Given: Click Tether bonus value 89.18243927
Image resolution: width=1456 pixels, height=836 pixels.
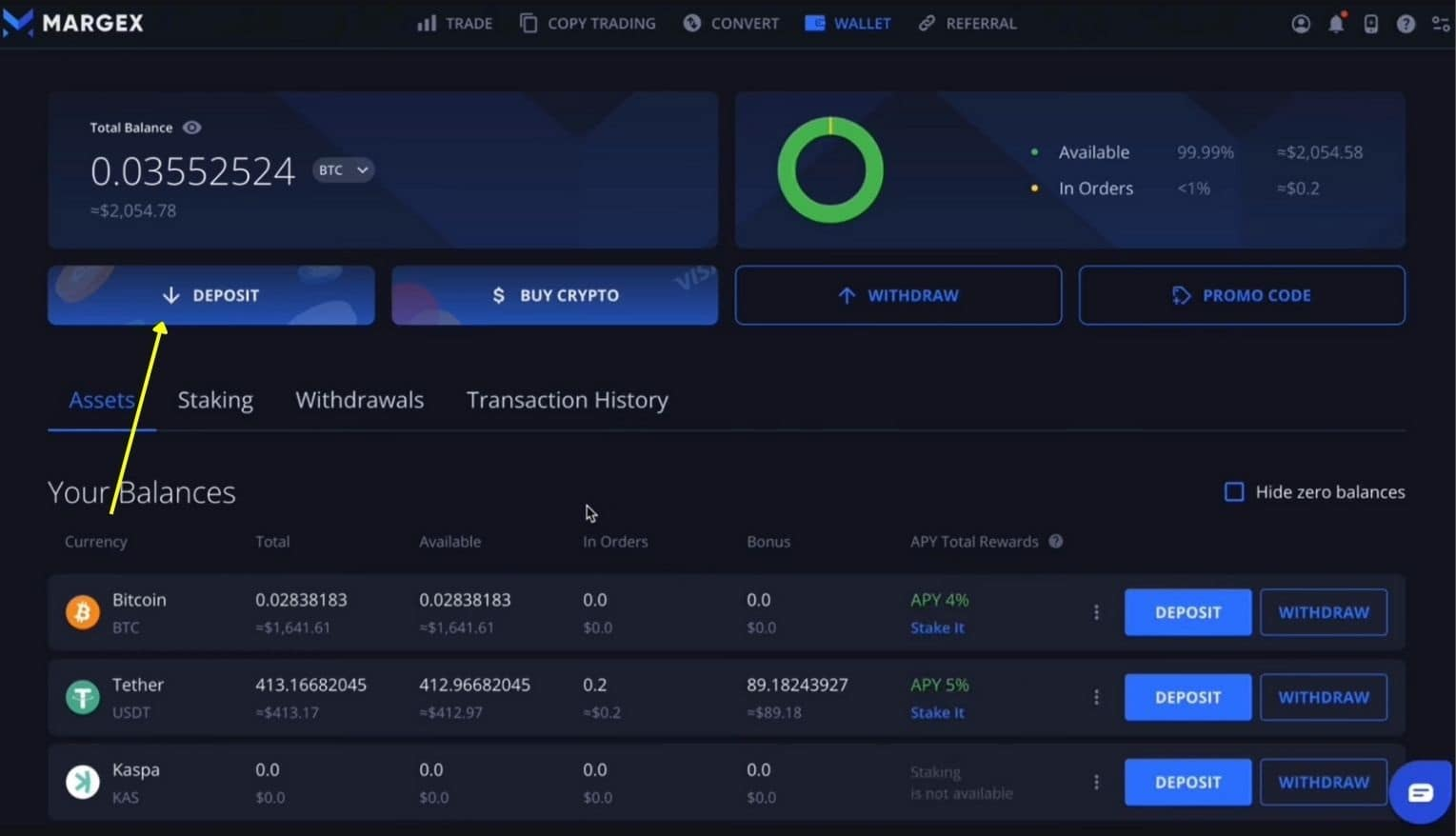Looking at the screenshot, I should pos(797,685).
